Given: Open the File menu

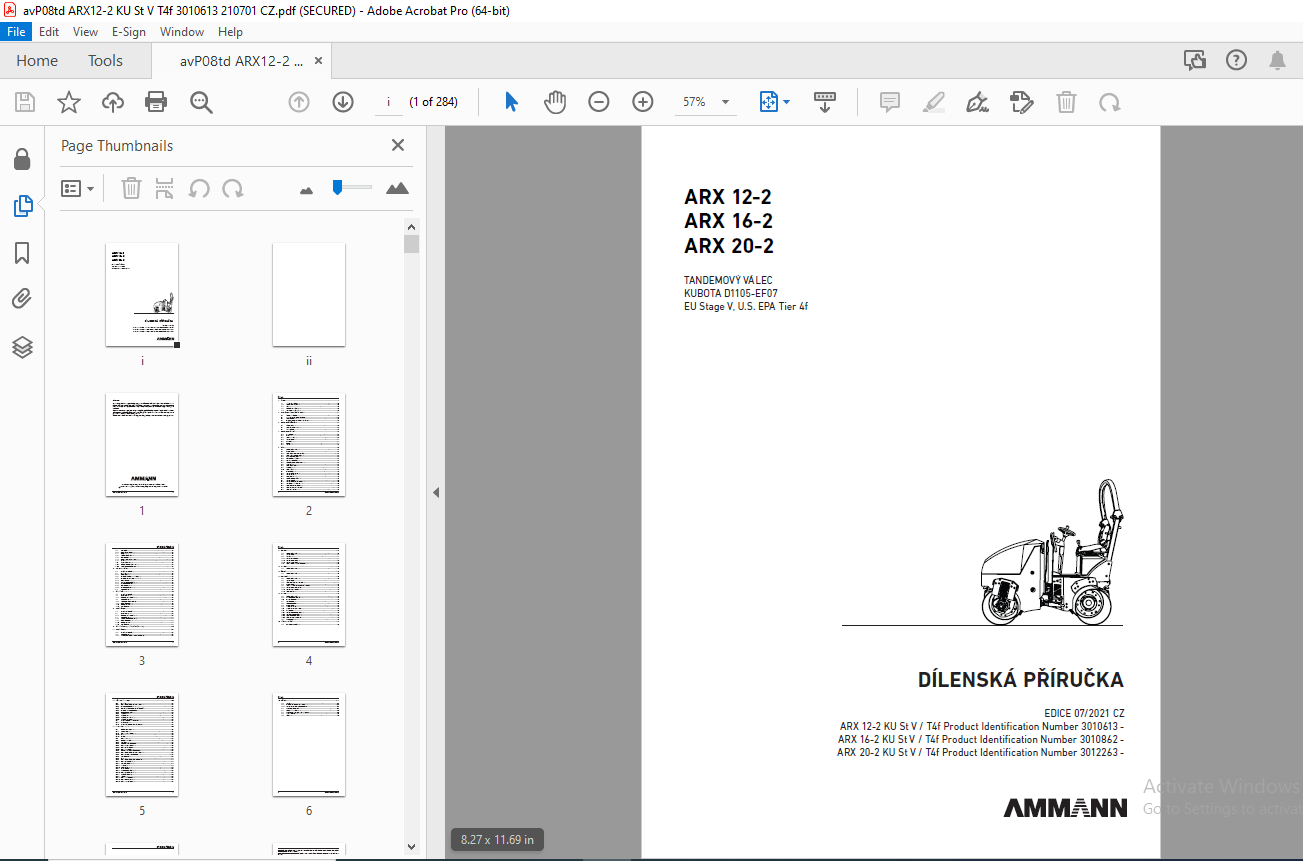Looking at the screenshot, I should click(x=17, y=32).
